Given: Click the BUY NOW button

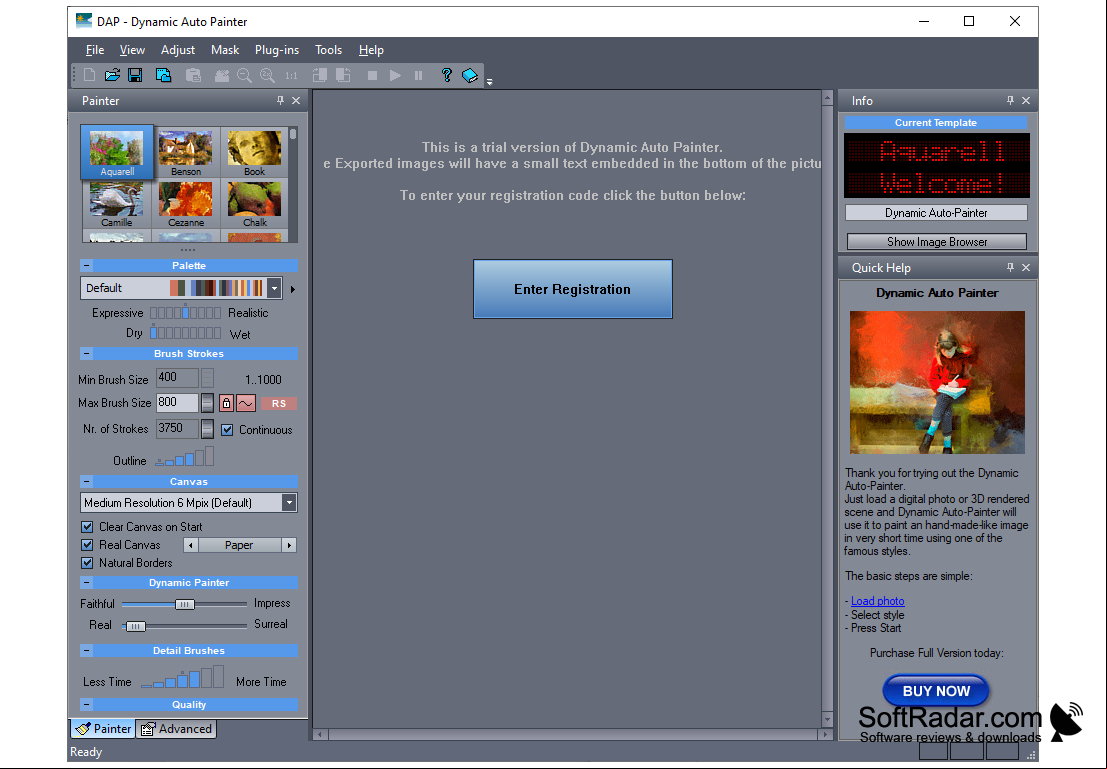Looking at the screenshot, I should pyautogui.click(x=936, y=691).
